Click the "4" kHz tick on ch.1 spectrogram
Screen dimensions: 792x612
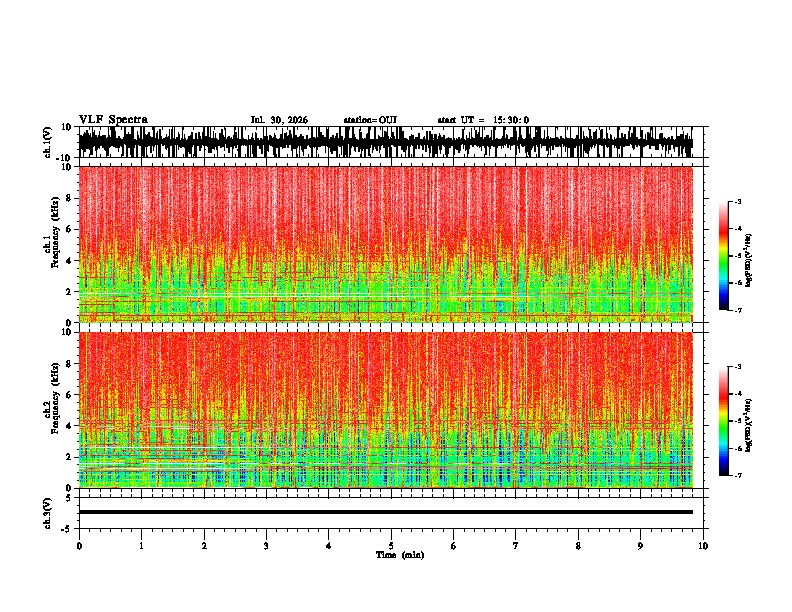click(x=69, y=261)
